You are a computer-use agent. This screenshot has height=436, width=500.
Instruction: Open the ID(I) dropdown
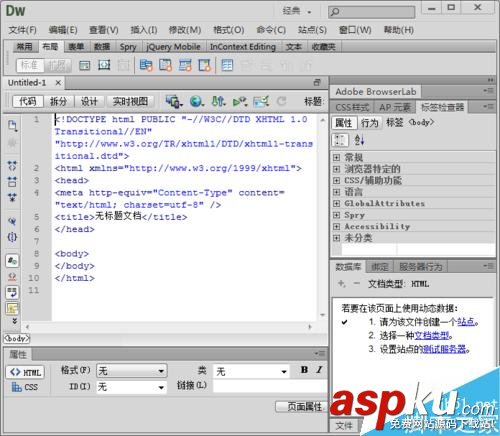(132, 387)
